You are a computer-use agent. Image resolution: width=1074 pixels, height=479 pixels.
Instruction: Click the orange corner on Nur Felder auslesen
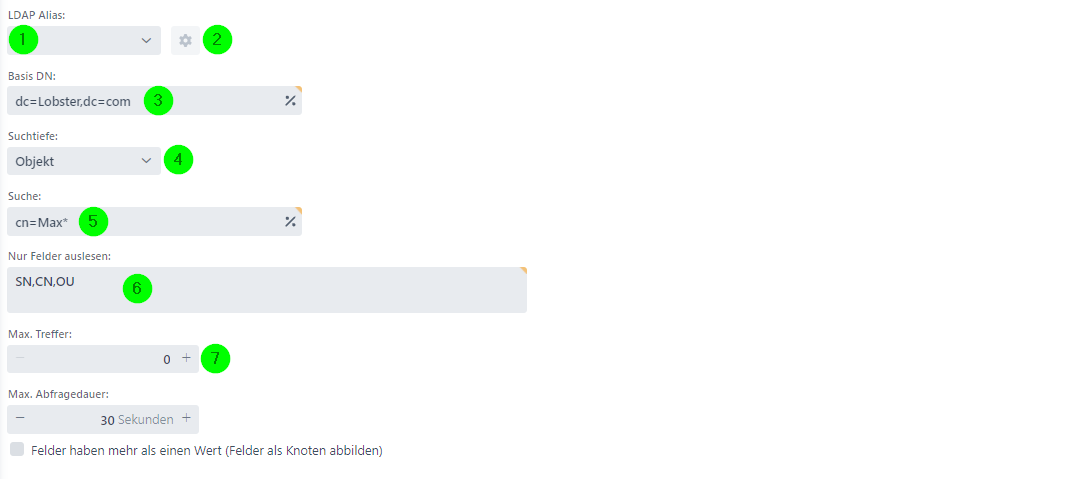click(x=523, y=270)
